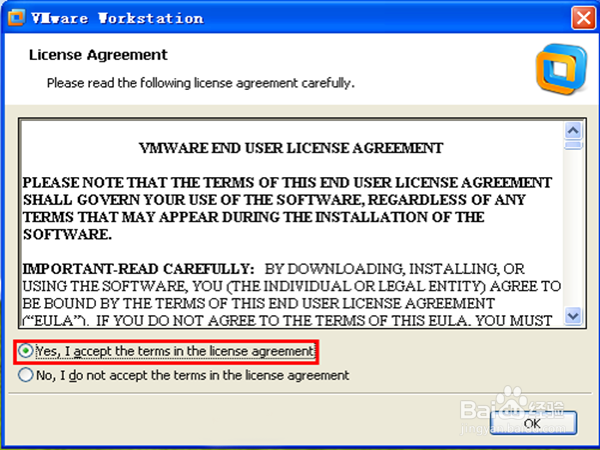Click the 'VMWARE END USER LICENSE AGREEMENT' heading
The height and width of the screenshot is (450, 600).
[x=291, y=148]
